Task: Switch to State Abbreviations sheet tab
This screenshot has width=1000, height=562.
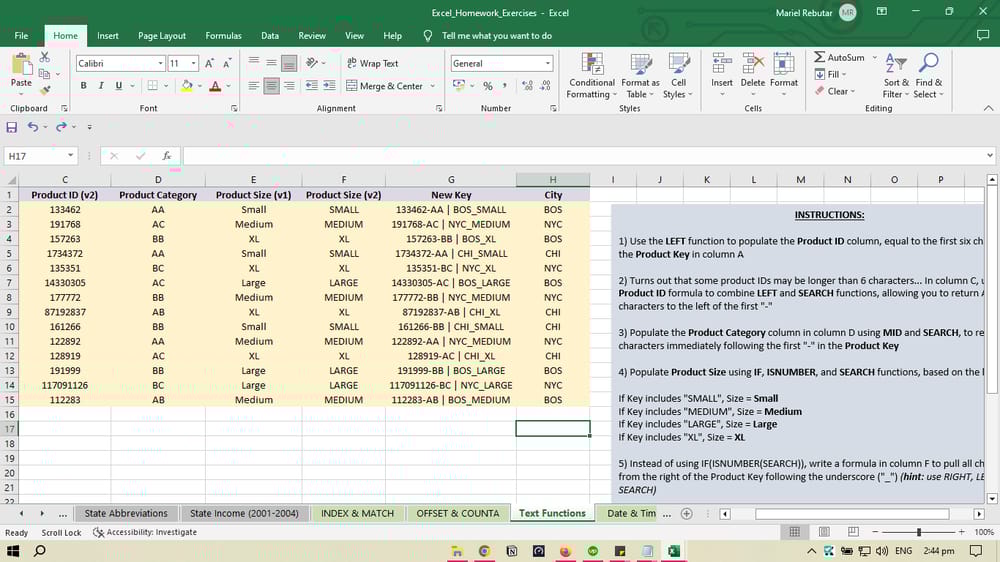Action: point(126,513)
